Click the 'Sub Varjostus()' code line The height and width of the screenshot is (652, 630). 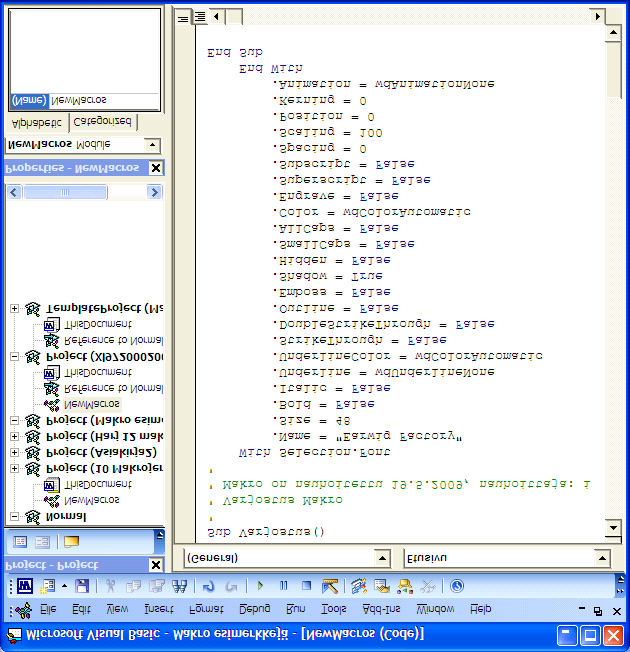[266, 532]
